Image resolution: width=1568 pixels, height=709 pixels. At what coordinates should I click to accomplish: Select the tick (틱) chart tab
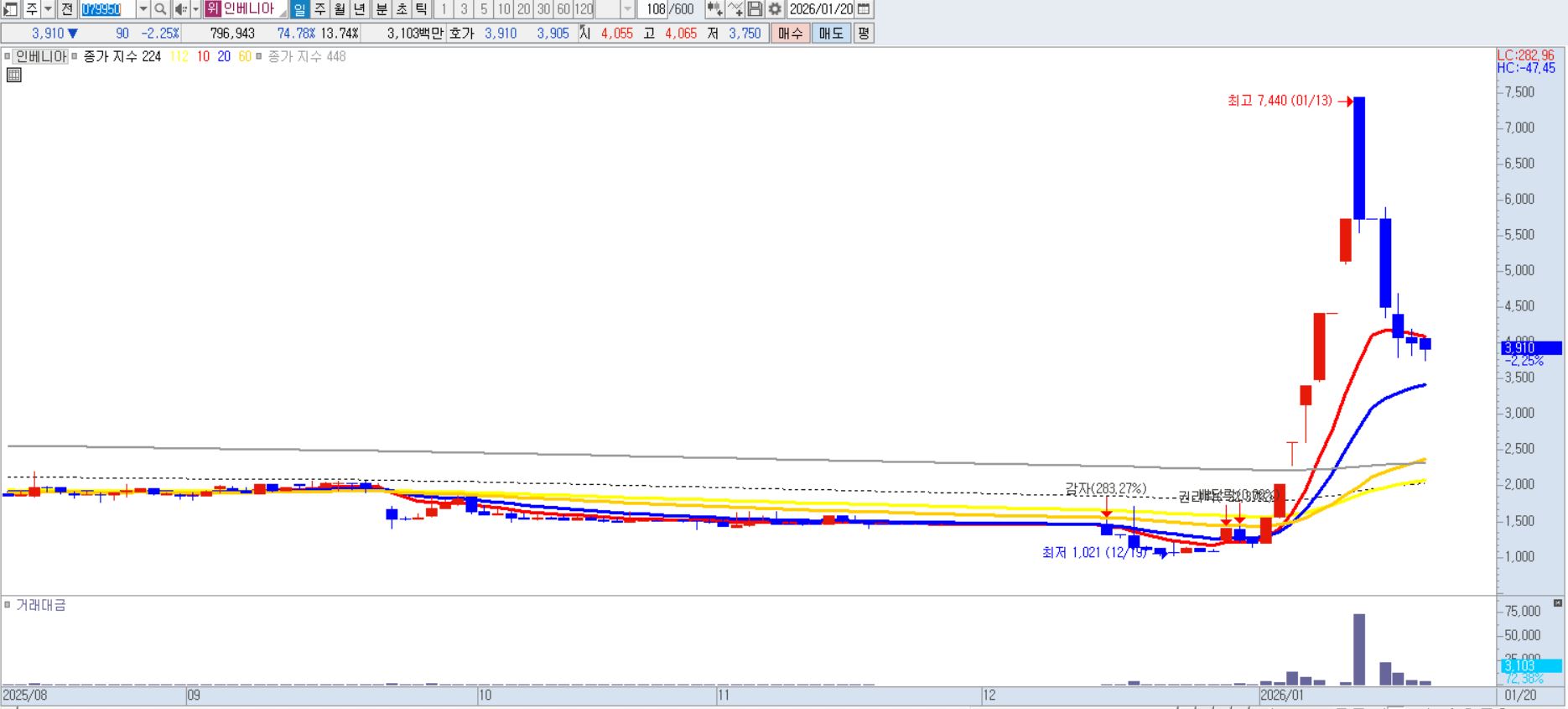click(421, 9)
